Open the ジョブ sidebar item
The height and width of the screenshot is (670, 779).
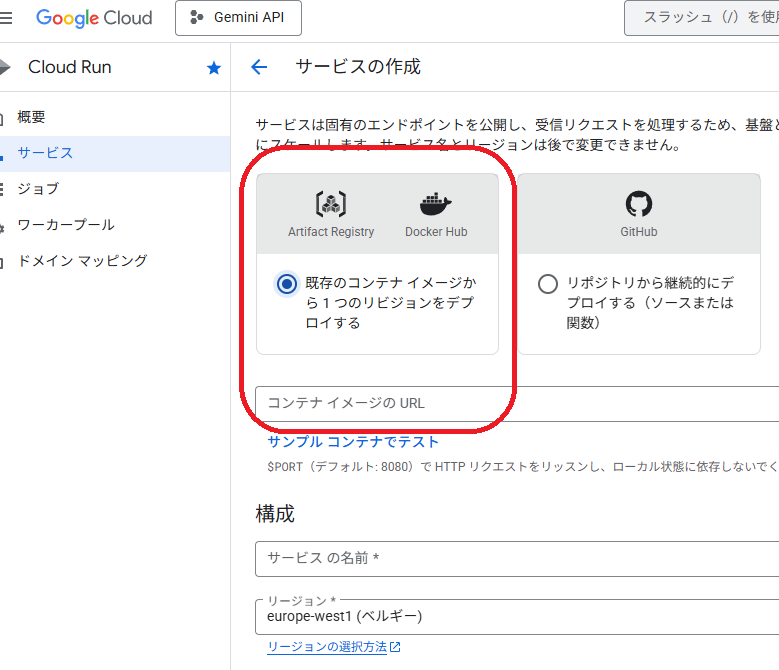pos(115,189)
